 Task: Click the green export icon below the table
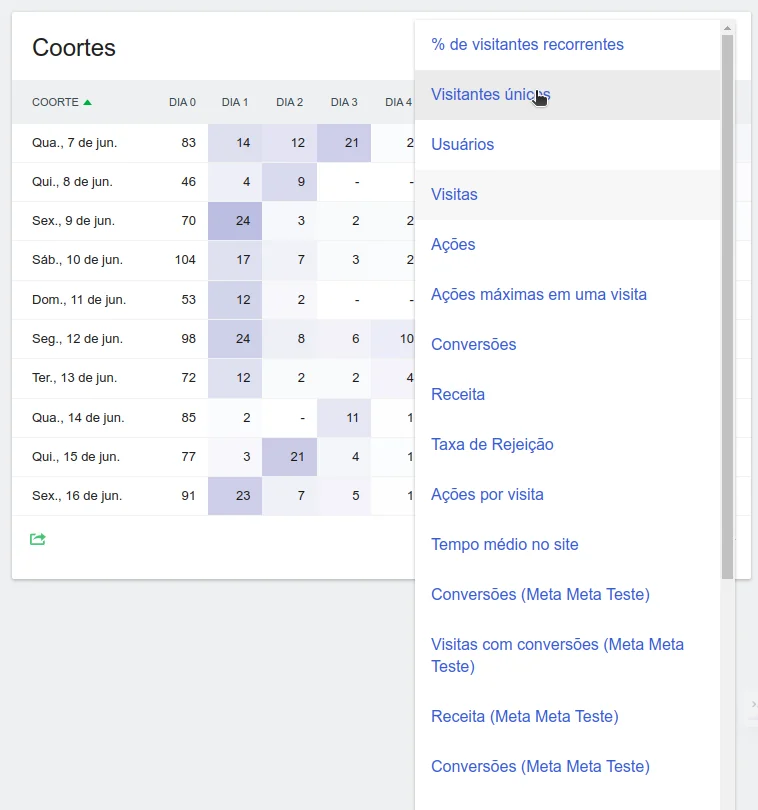pyautogui.click(x=38, y=539)
